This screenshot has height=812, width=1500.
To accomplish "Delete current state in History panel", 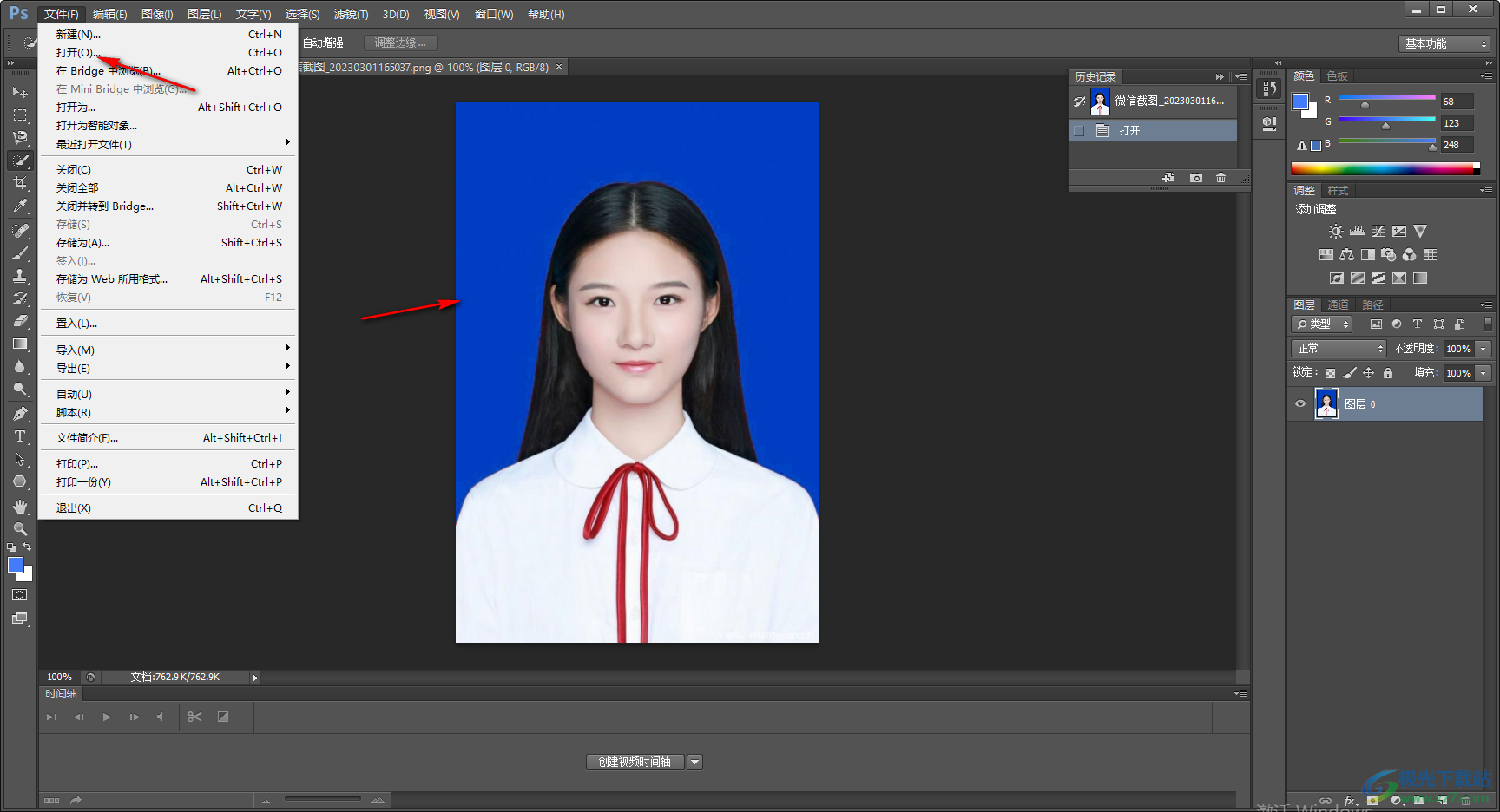I will 1220,178.
